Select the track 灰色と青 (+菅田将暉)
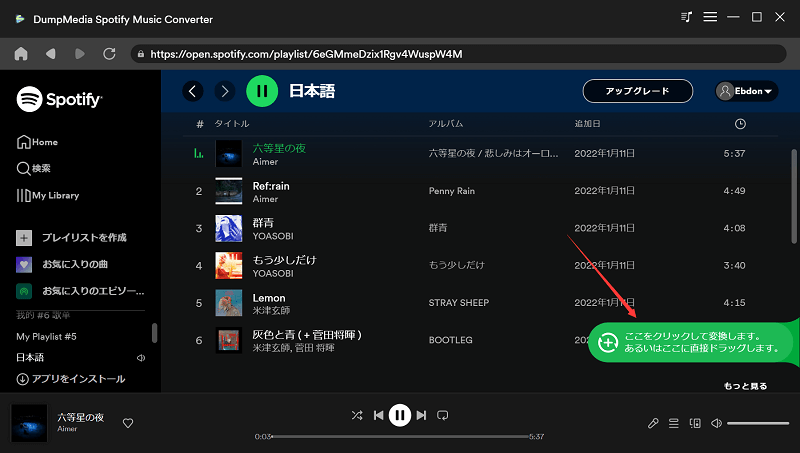Screen dimensions: 800x453 307,335
